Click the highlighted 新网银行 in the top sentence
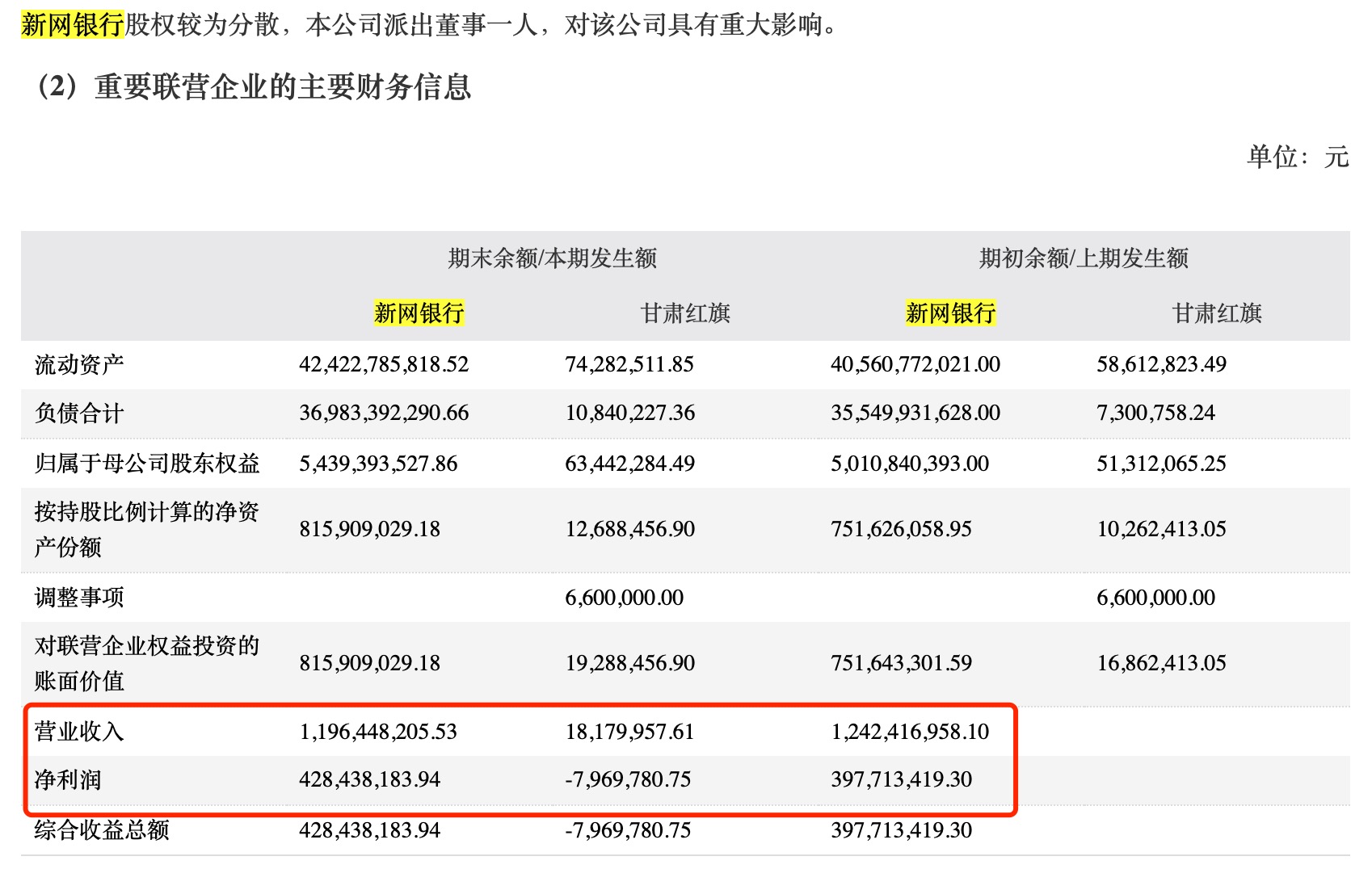1372x890 pixels. coord(72,25)
